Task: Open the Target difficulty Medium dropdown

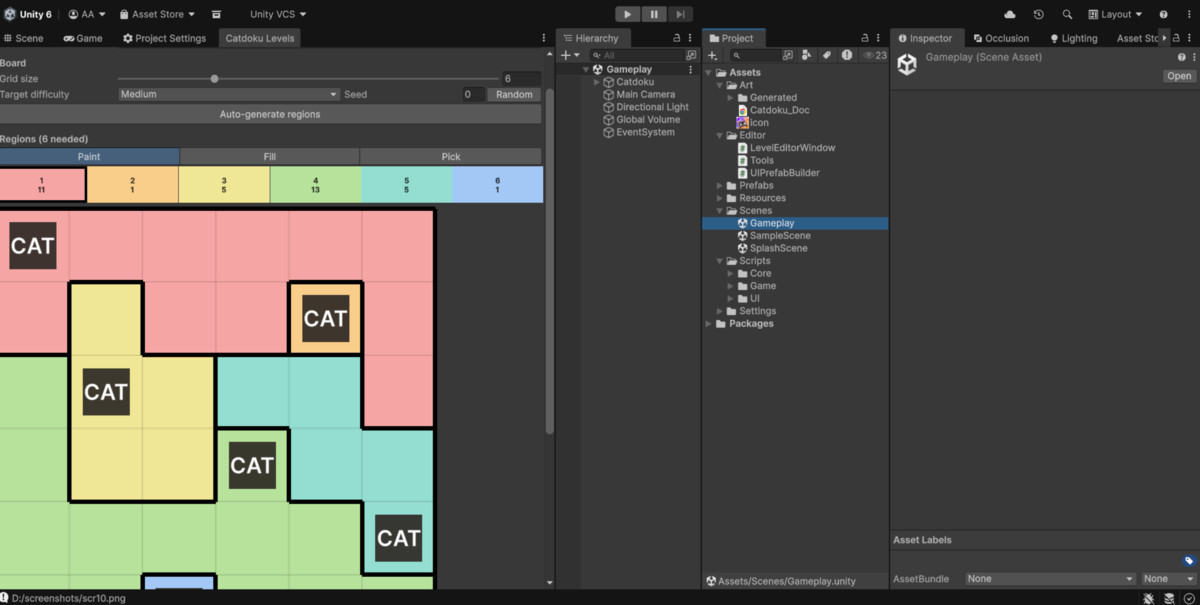Action: tap(229, 94)
